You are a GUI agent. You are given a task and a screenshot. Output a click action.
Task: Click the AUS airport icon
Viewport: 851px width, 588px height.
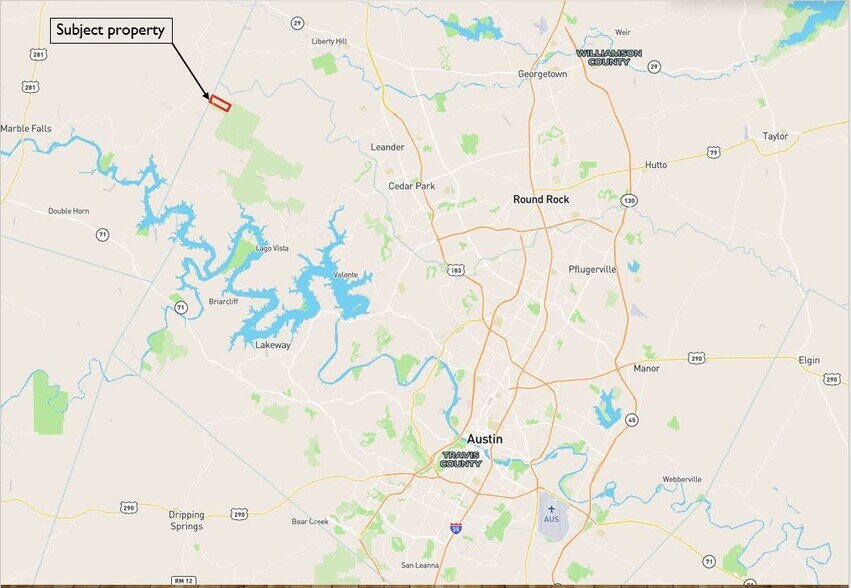click(551, 509)
